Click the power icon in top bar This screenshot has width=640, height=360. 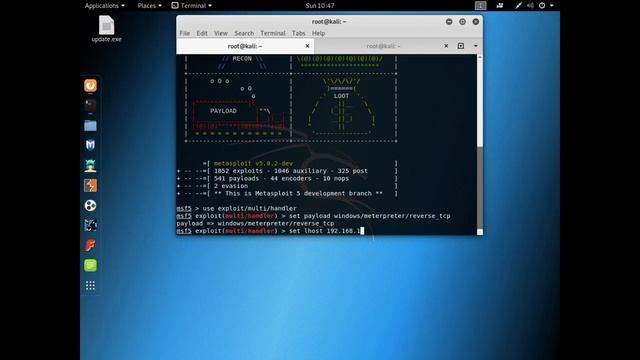[x=542, y=5]
